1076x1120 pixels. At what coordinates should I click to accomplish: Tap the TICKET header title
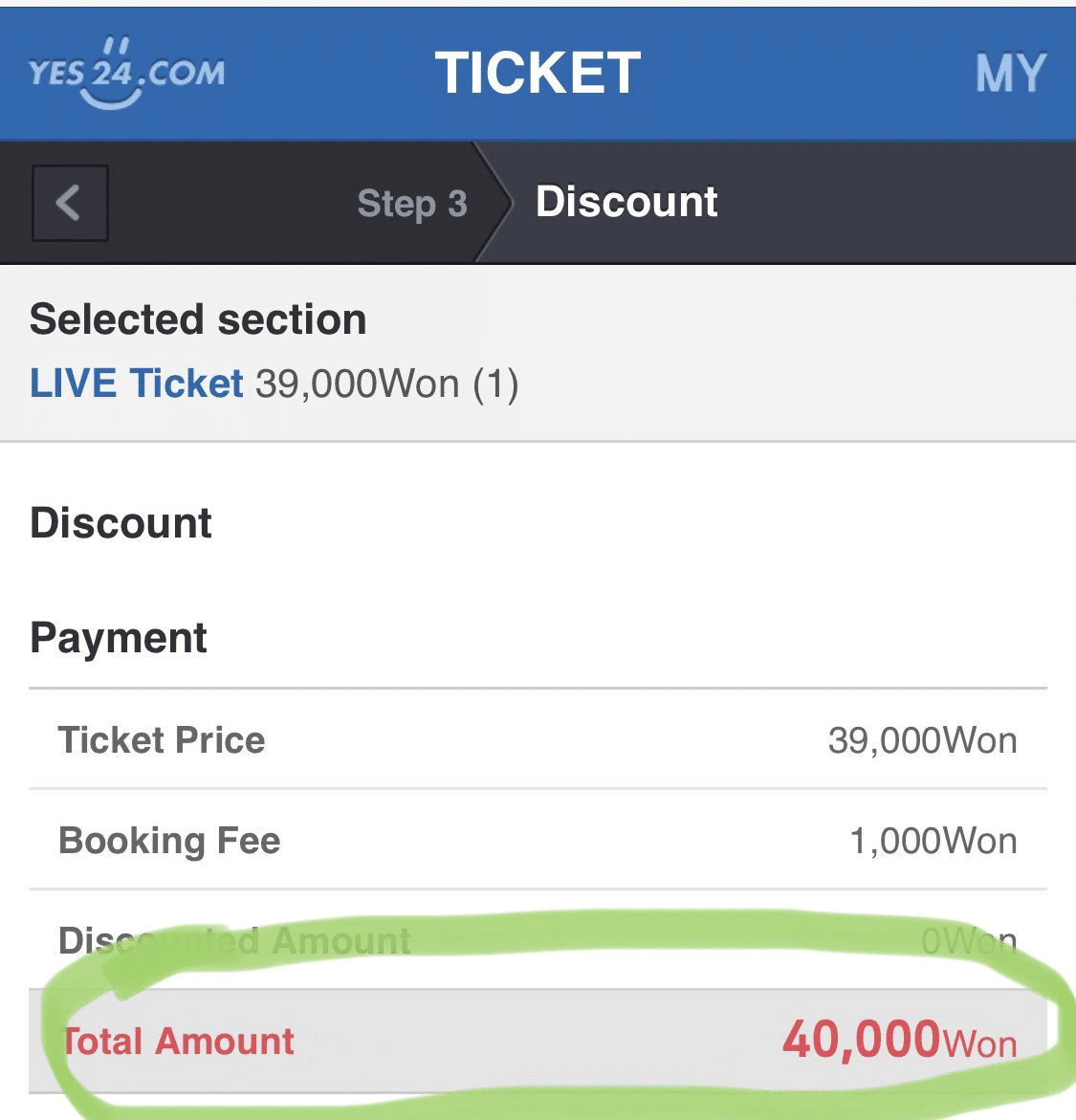(538, 74)
